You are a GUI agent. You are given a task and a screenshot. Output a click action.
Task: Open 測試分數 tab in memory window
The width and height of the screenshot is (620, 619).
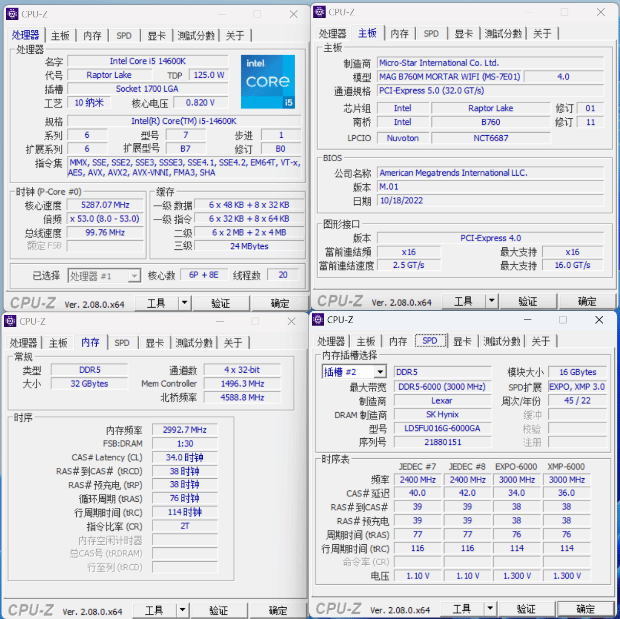click(x=194, y=343)
